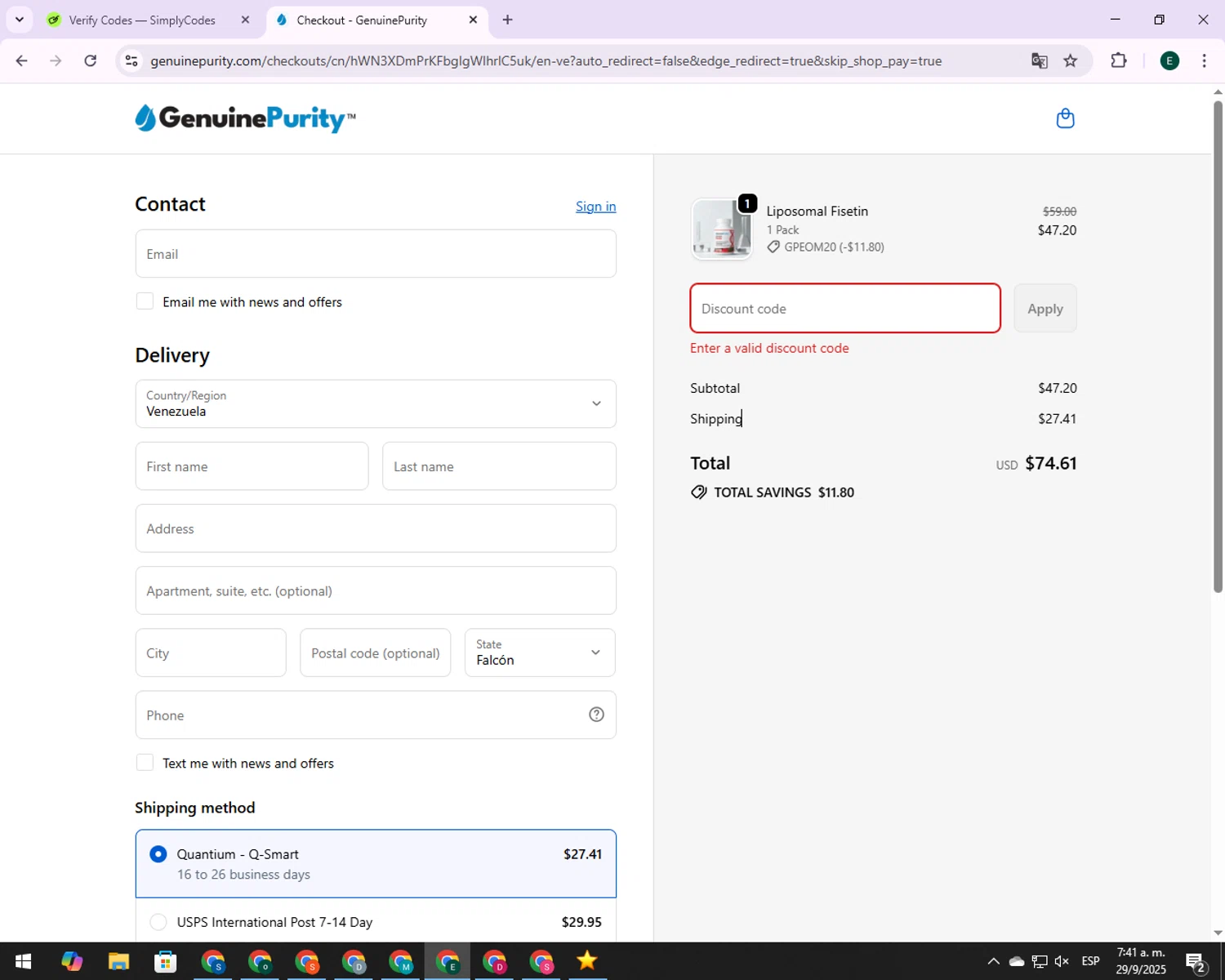Screen dimensions: 1225x980
Task: Click the ESP language indicator
Action: pyautogui.click(x=1090, y=961)
